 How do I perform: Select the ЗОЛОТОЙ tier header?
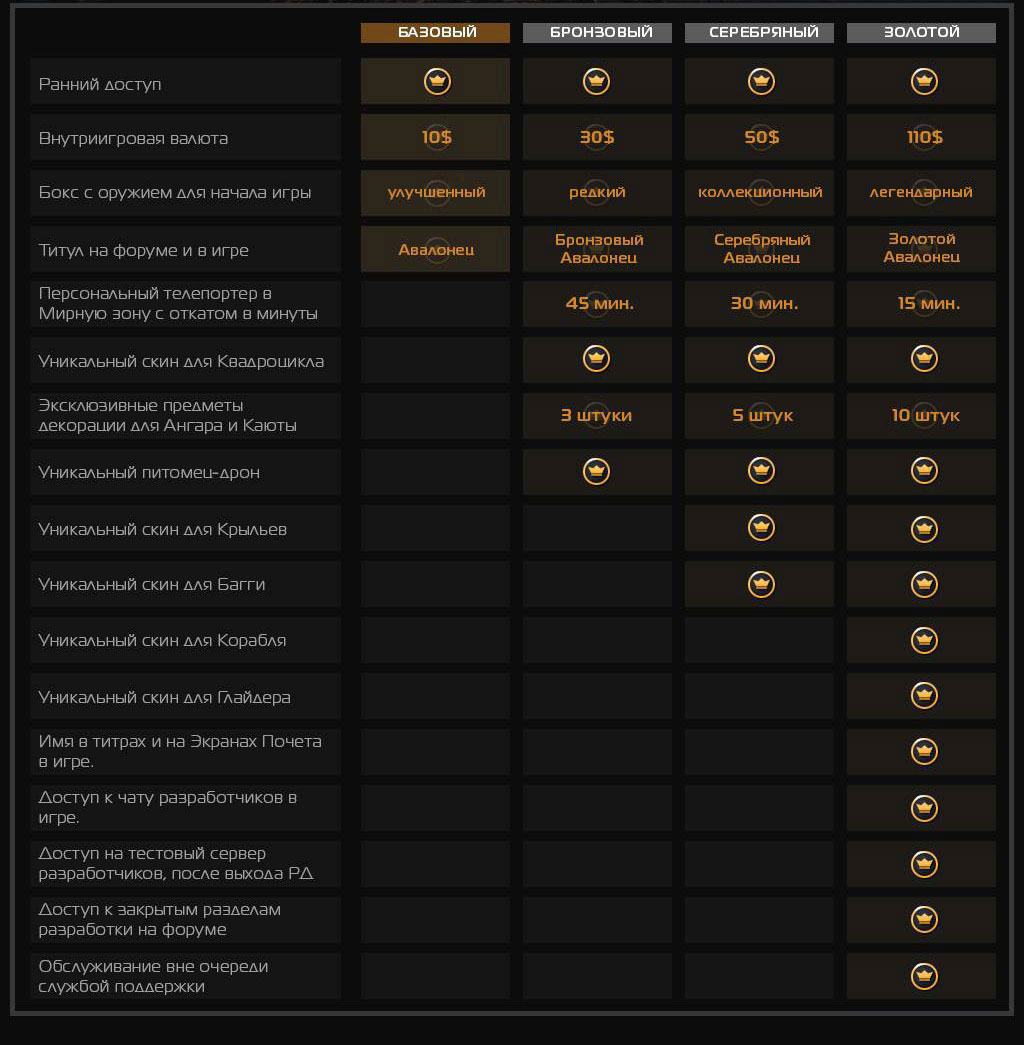coord(921,33)
